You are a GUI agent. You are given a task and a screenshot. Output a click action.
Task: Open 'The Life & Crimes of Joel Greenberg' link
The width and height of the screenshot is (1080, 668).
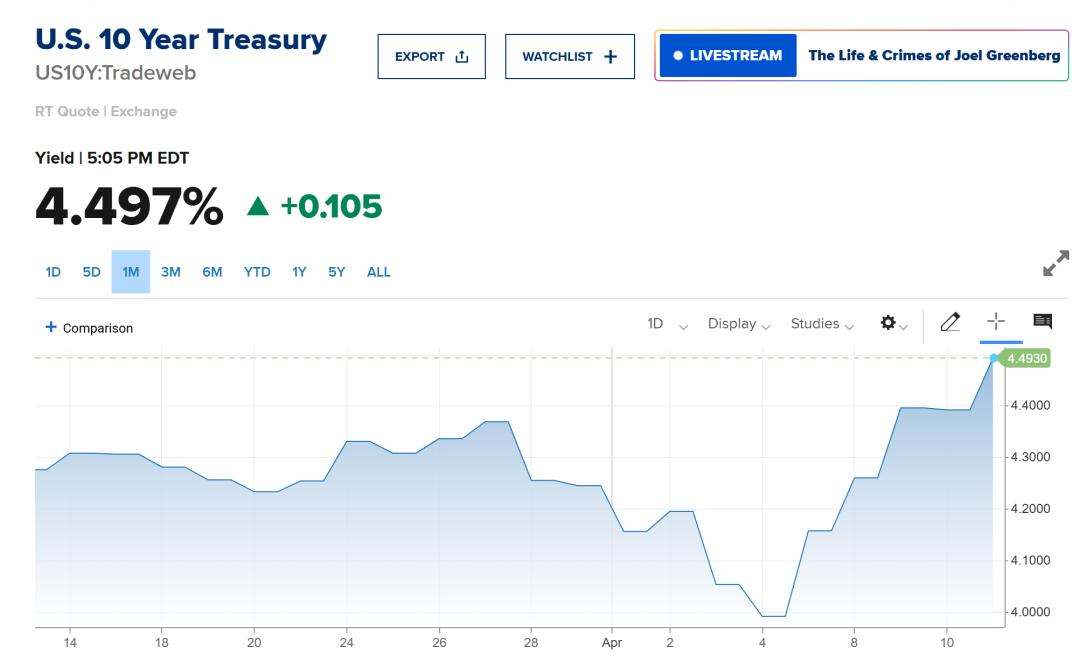coord(934,56)
